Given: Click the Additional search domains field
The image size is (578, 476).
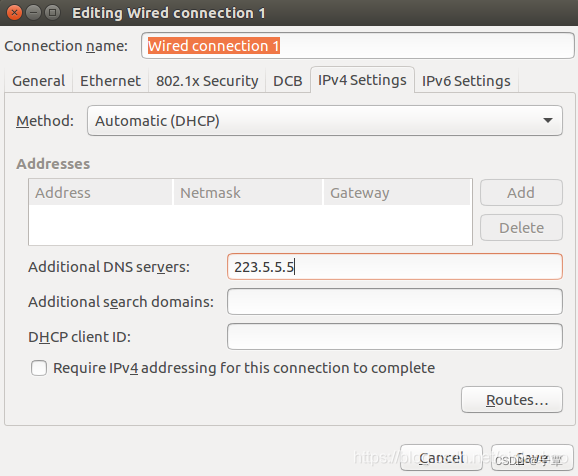Looking at the screenshot, I should pos(395,302).
